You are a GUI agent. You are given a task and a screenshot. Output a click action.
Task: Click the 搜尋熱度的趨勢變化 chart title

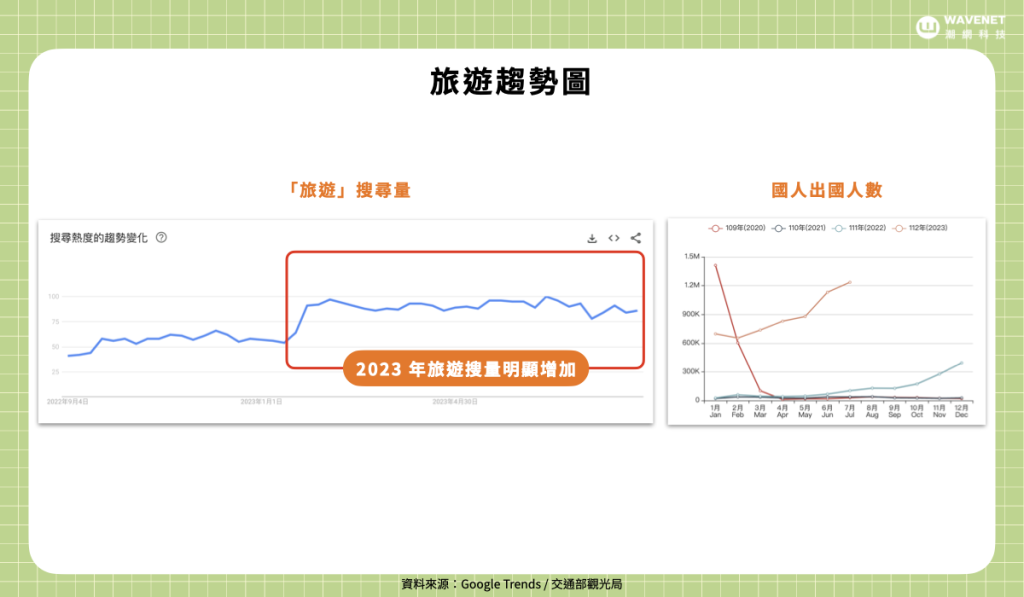[x=99, y=238]
